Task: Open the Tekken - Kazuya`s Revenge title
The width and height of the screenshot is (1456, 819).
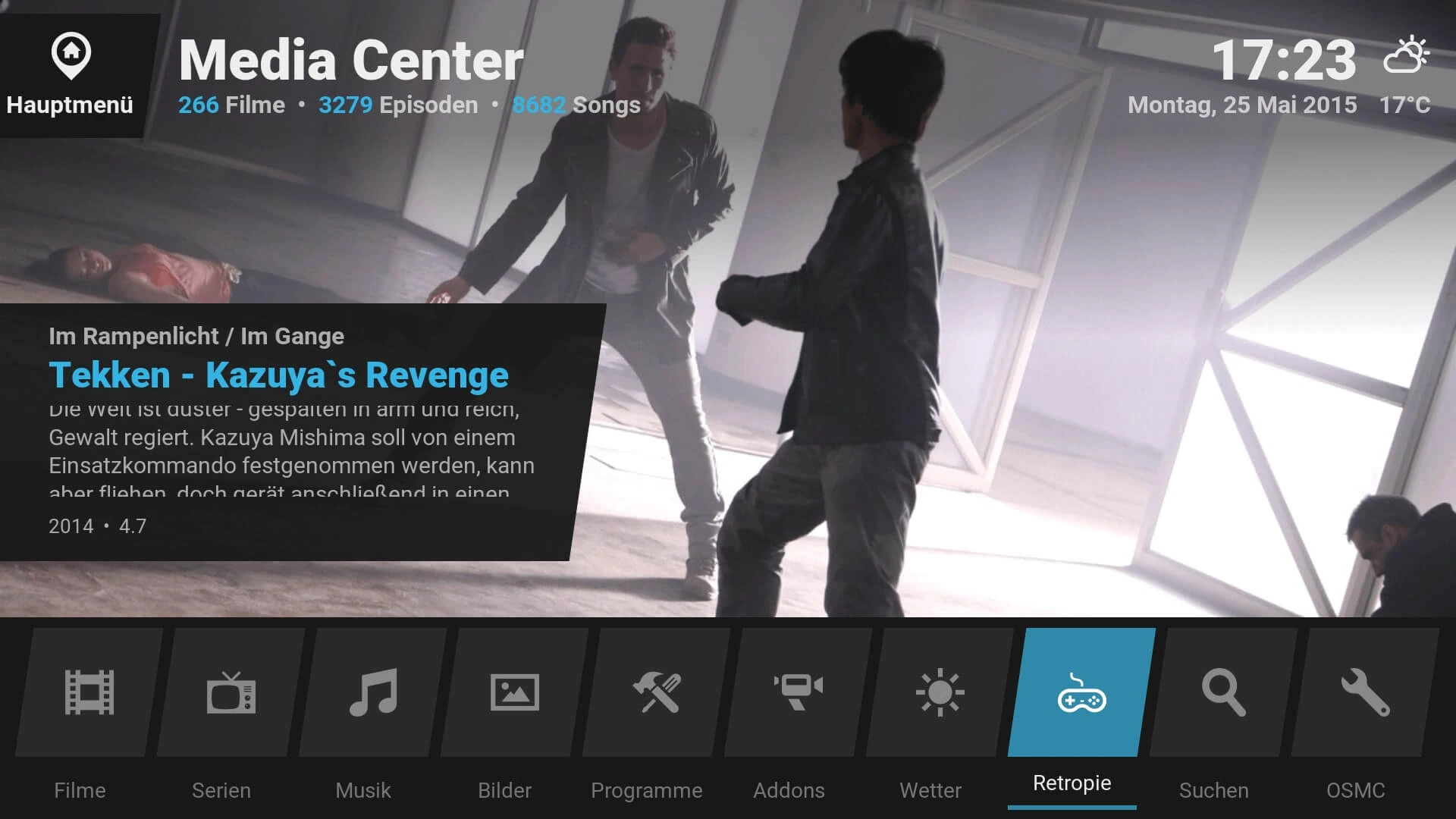Action: click(278, 375)
